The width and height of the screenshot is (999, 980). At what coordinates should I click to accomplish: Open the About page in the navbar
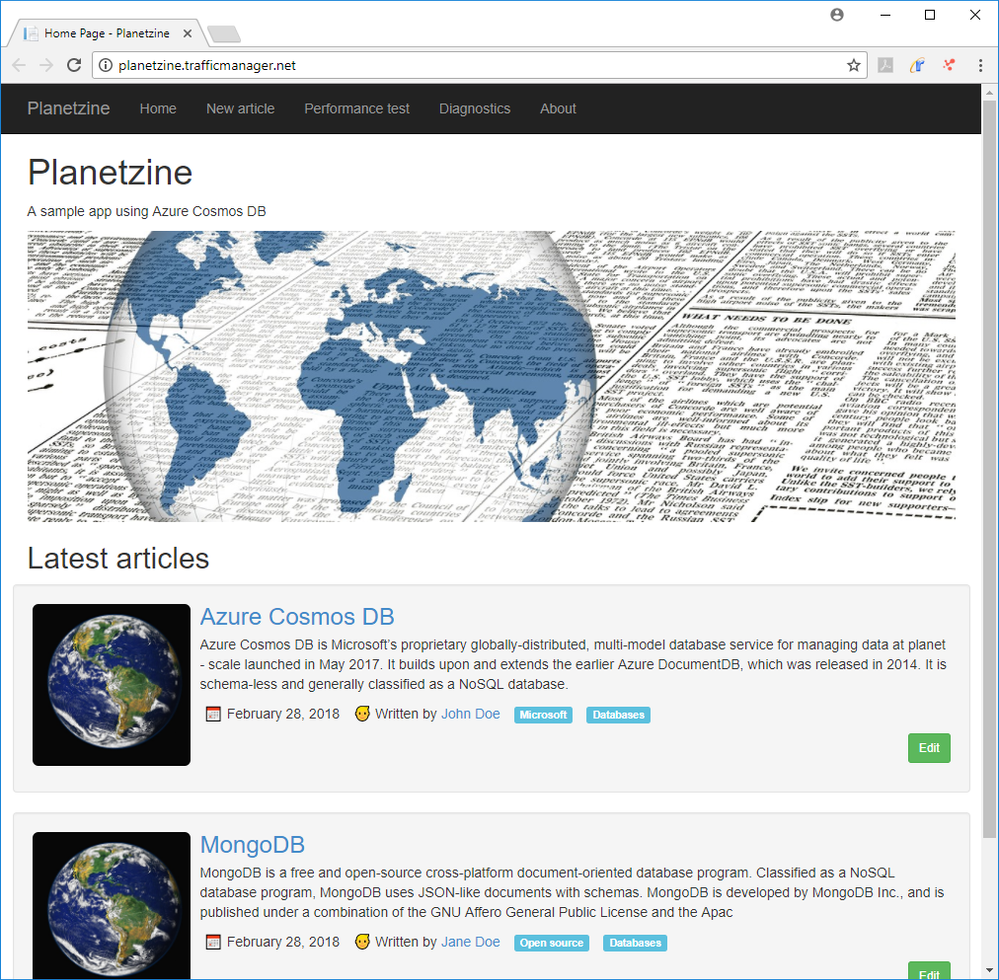pyautogui.click(x=558, y=109)
